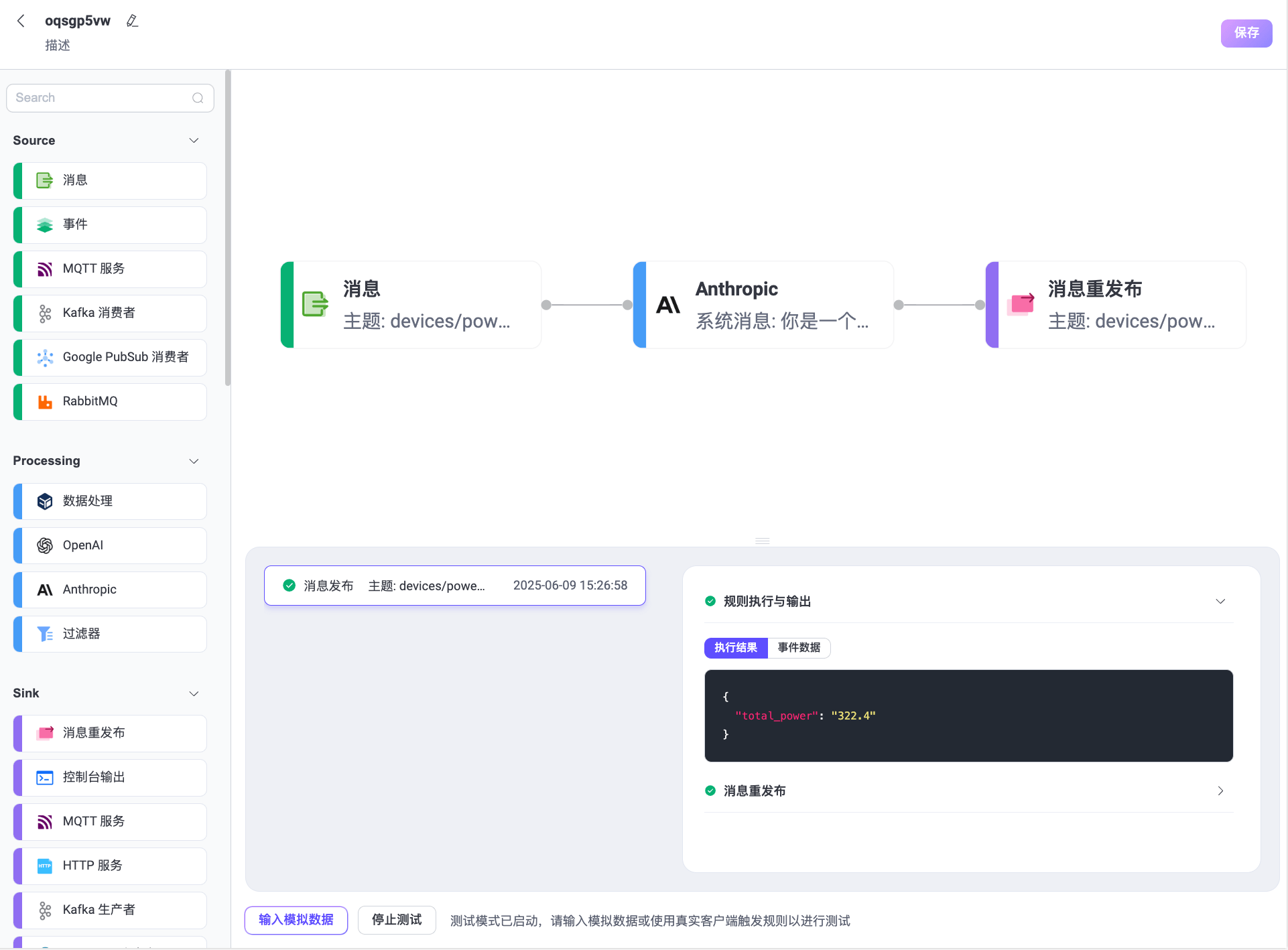The image size is (1288, 950).
Task: Click the 保存 button
Action: coord(1246,33)
